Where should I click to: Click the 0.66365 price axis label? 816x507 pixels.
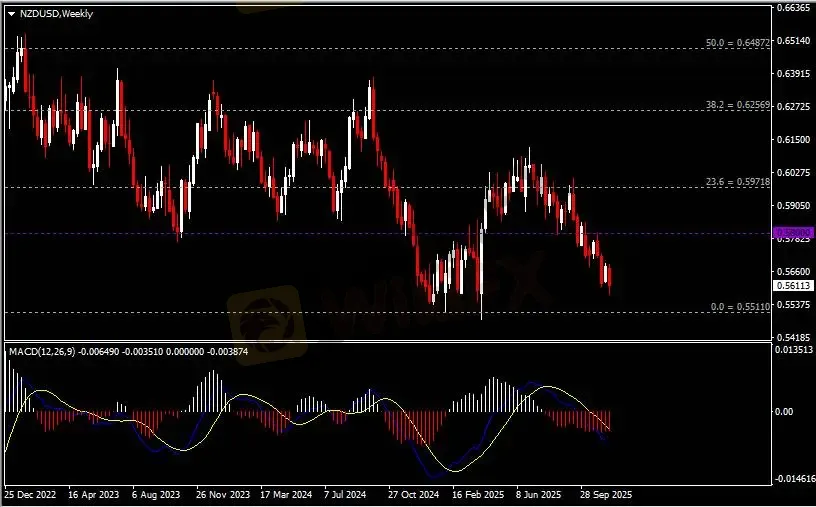point(793,8)
